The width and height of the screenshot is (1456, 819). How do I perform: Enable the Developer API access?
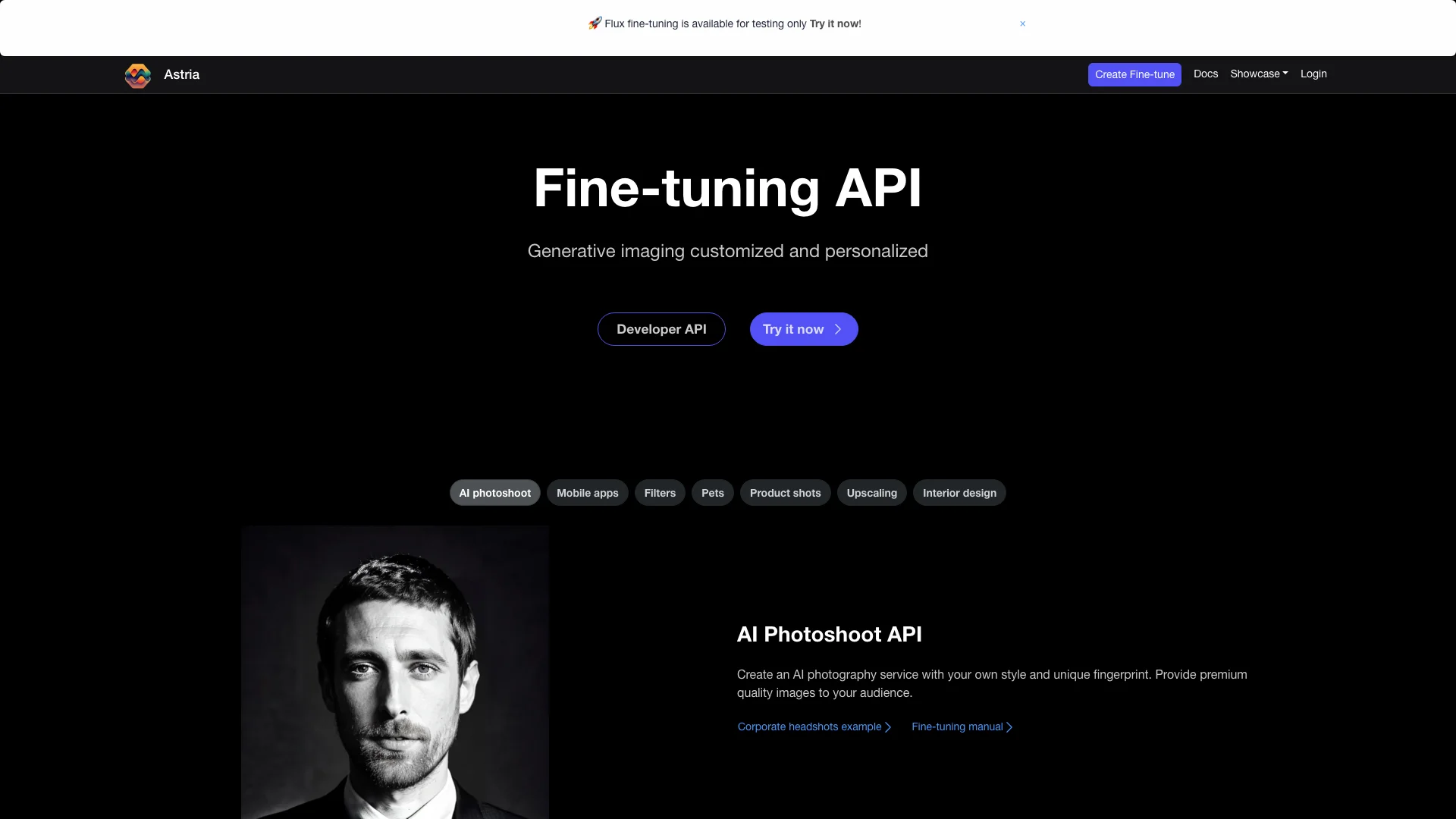click(661, 328)
